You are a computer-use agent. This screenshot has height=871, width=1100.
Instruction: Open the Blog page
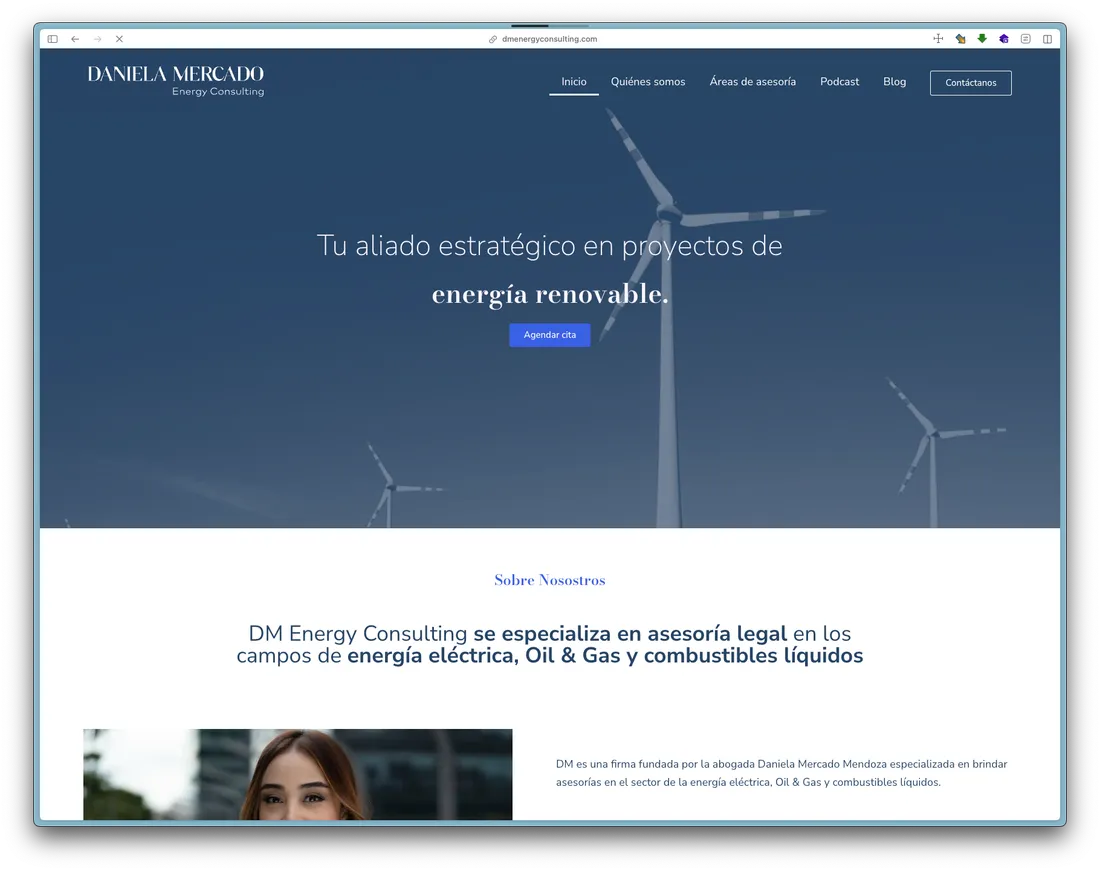pyautogui.click(x=894, y=81)
